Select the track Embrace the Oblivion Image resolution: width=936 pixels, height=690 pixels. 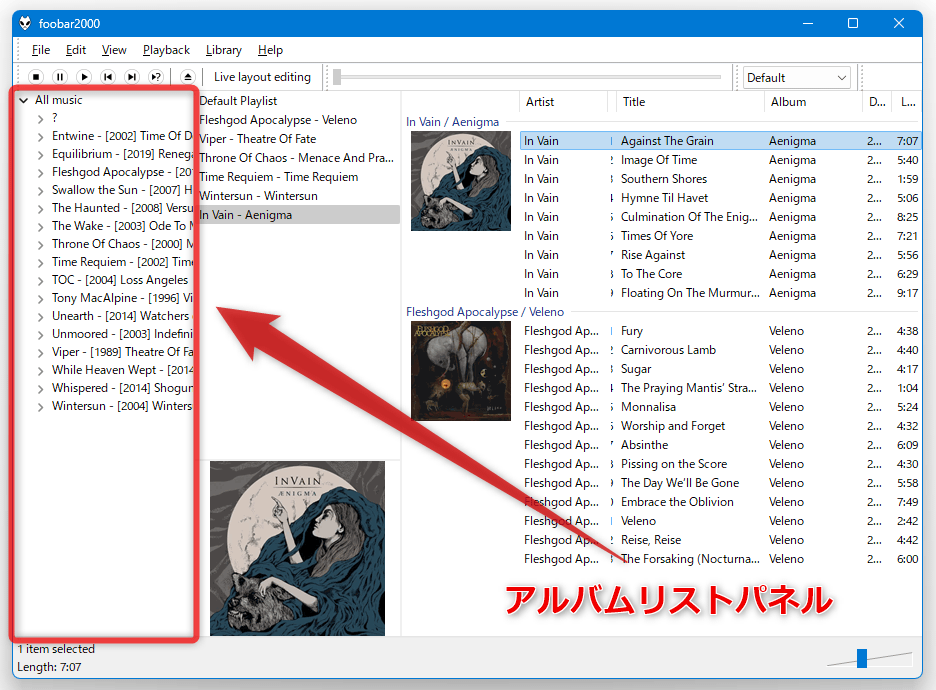pyautogui.click(x=721, y=502)
